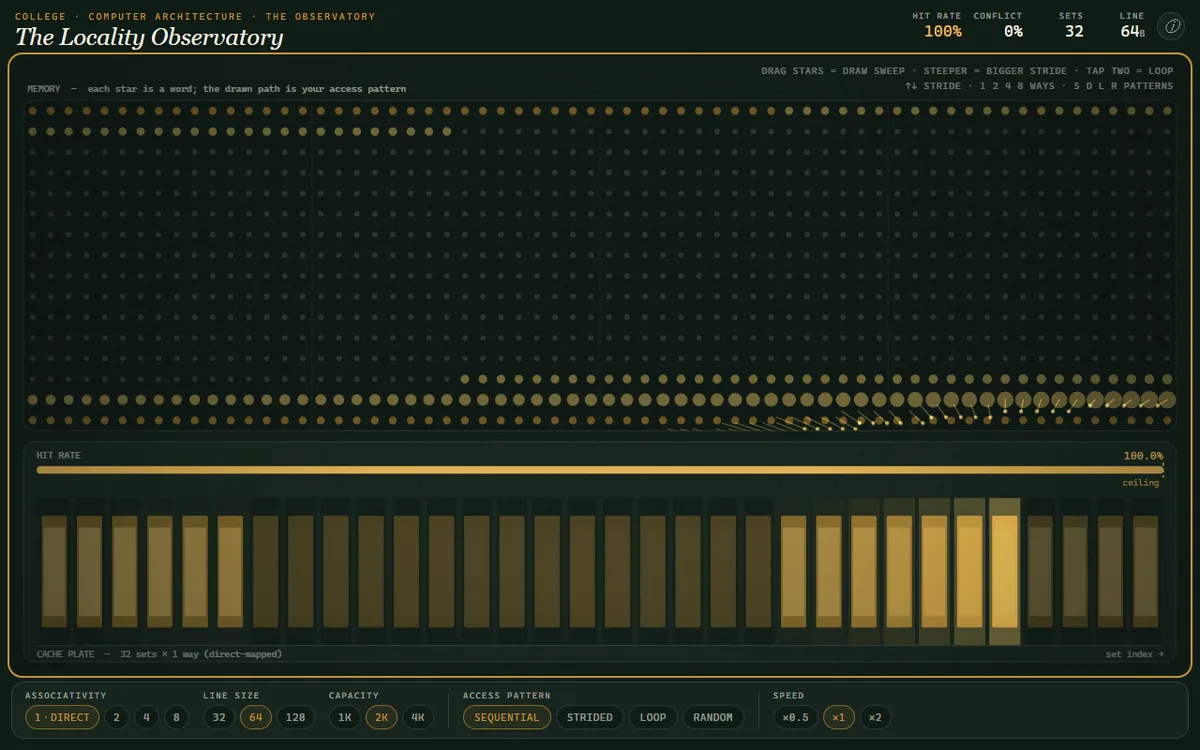Viewport: 1200px width, 750px height.
Task: Choose RANDOM access pattern
Action: click(x=713, y=717)
